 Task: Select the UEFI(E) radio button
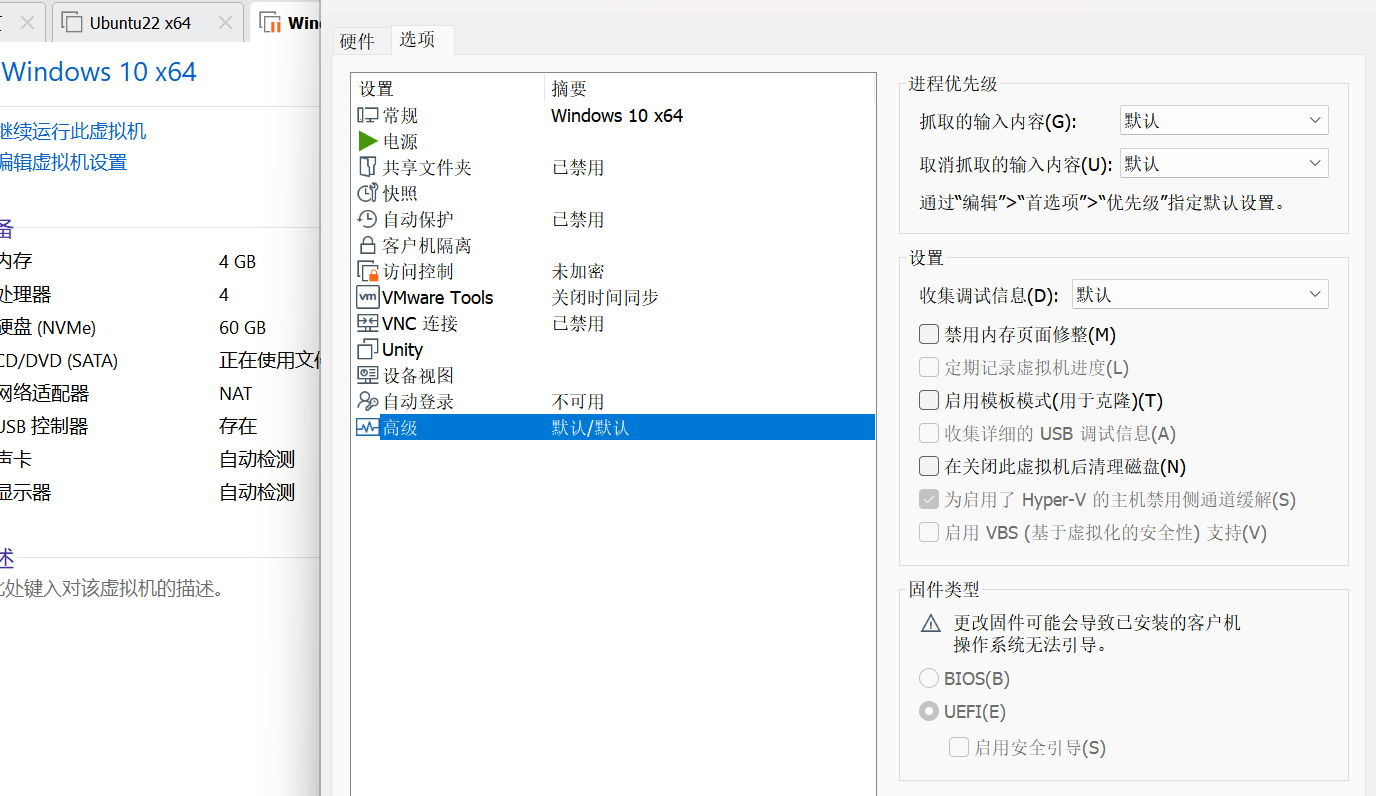[929, 712]
